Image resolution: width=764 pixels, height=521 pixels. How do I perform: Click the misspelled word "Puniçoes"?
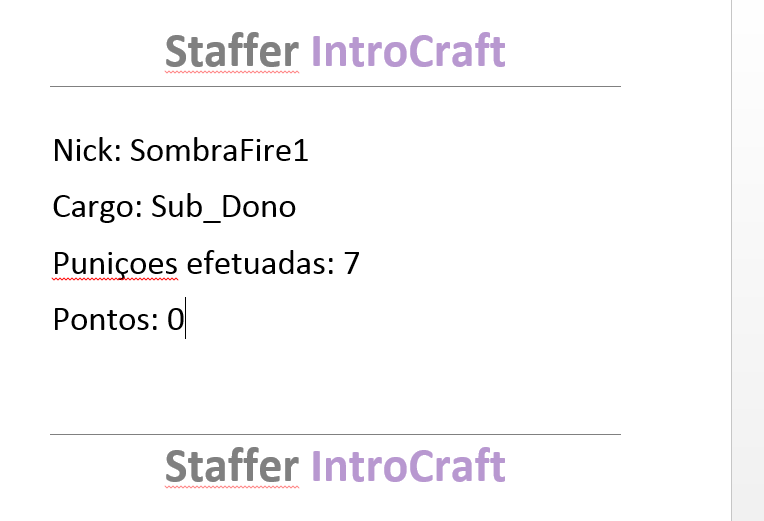pos(115,264)
